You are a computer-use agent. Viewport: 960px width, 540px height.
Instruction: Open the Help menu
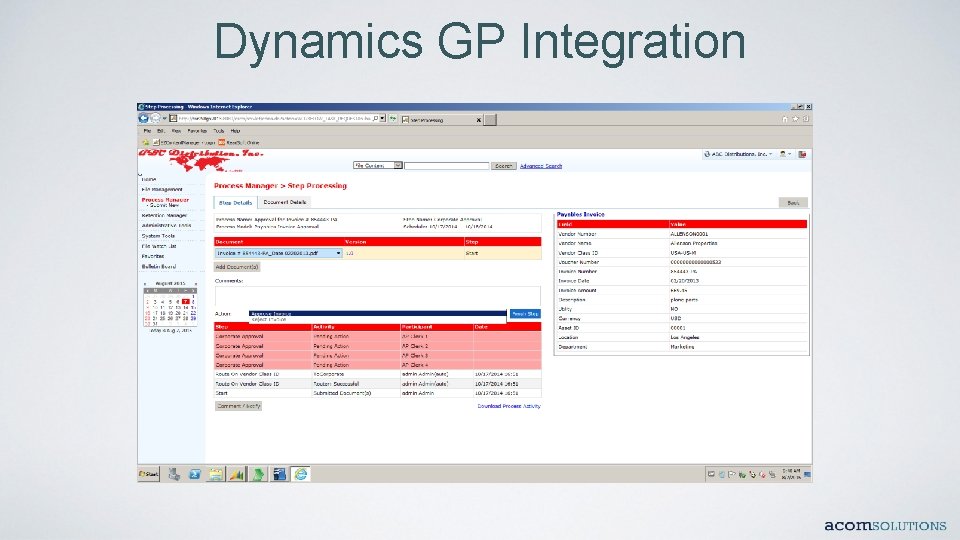pyautogui.click(x=235, y=131)
